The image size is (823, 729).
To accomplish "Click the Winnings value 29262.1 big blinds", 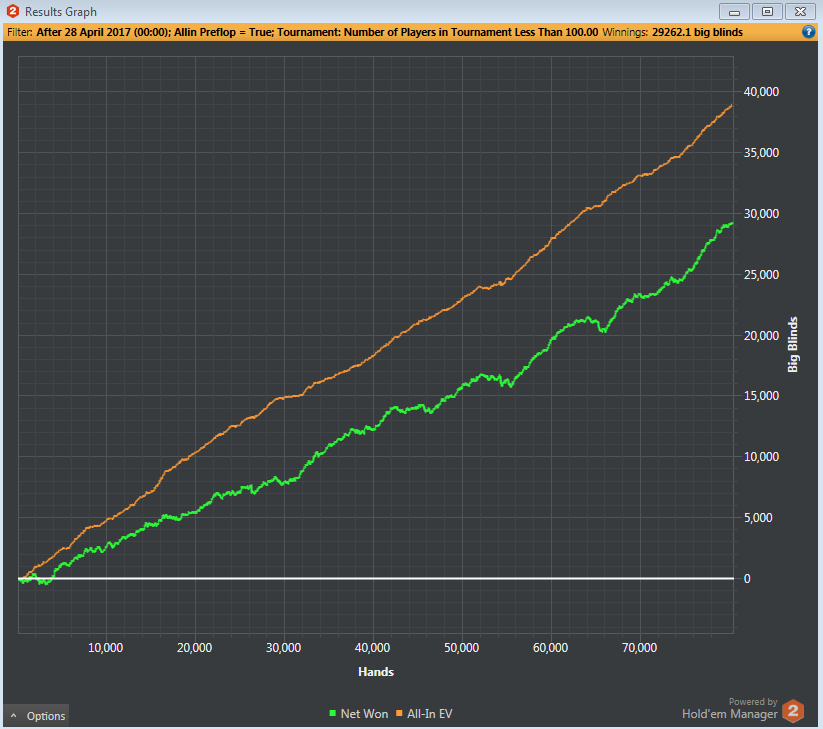I will pos(697,32).
